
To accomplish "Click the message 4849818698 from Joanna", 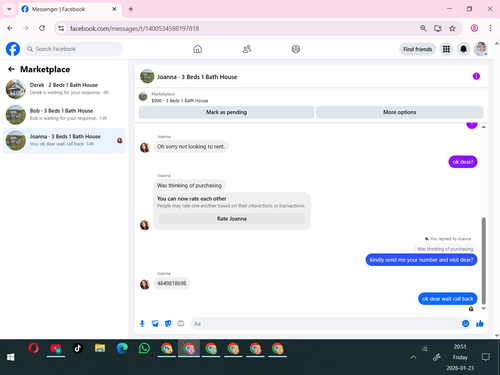I will (x=172, y=283).
